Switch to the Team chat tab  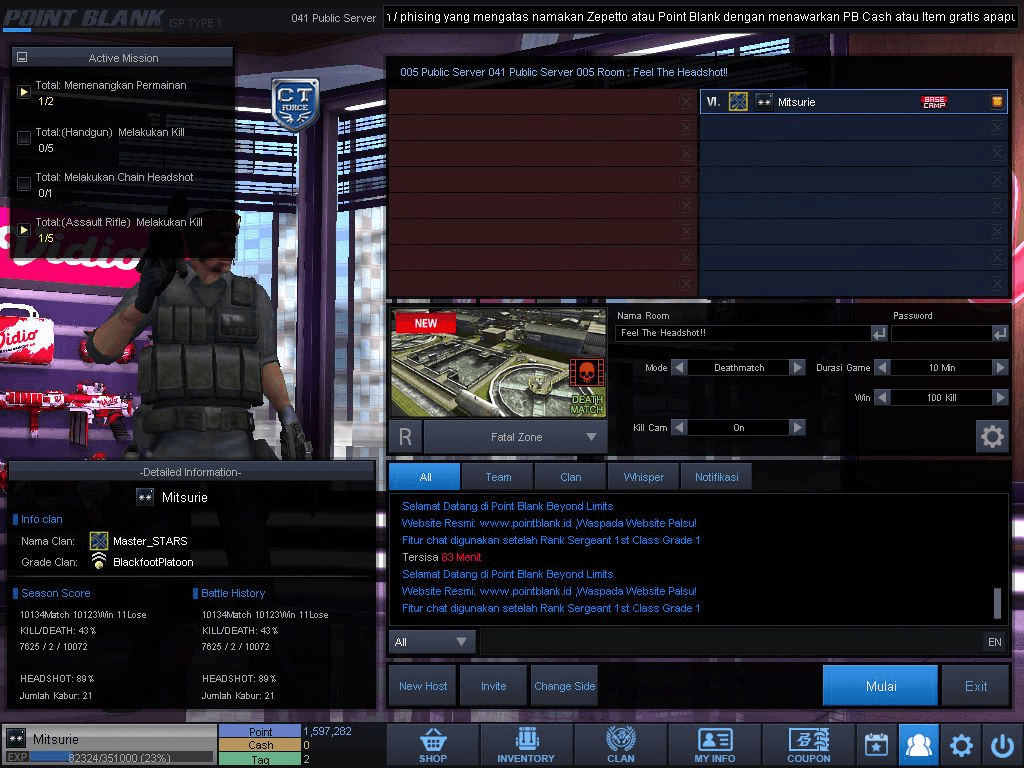click(x=498, y=477)
